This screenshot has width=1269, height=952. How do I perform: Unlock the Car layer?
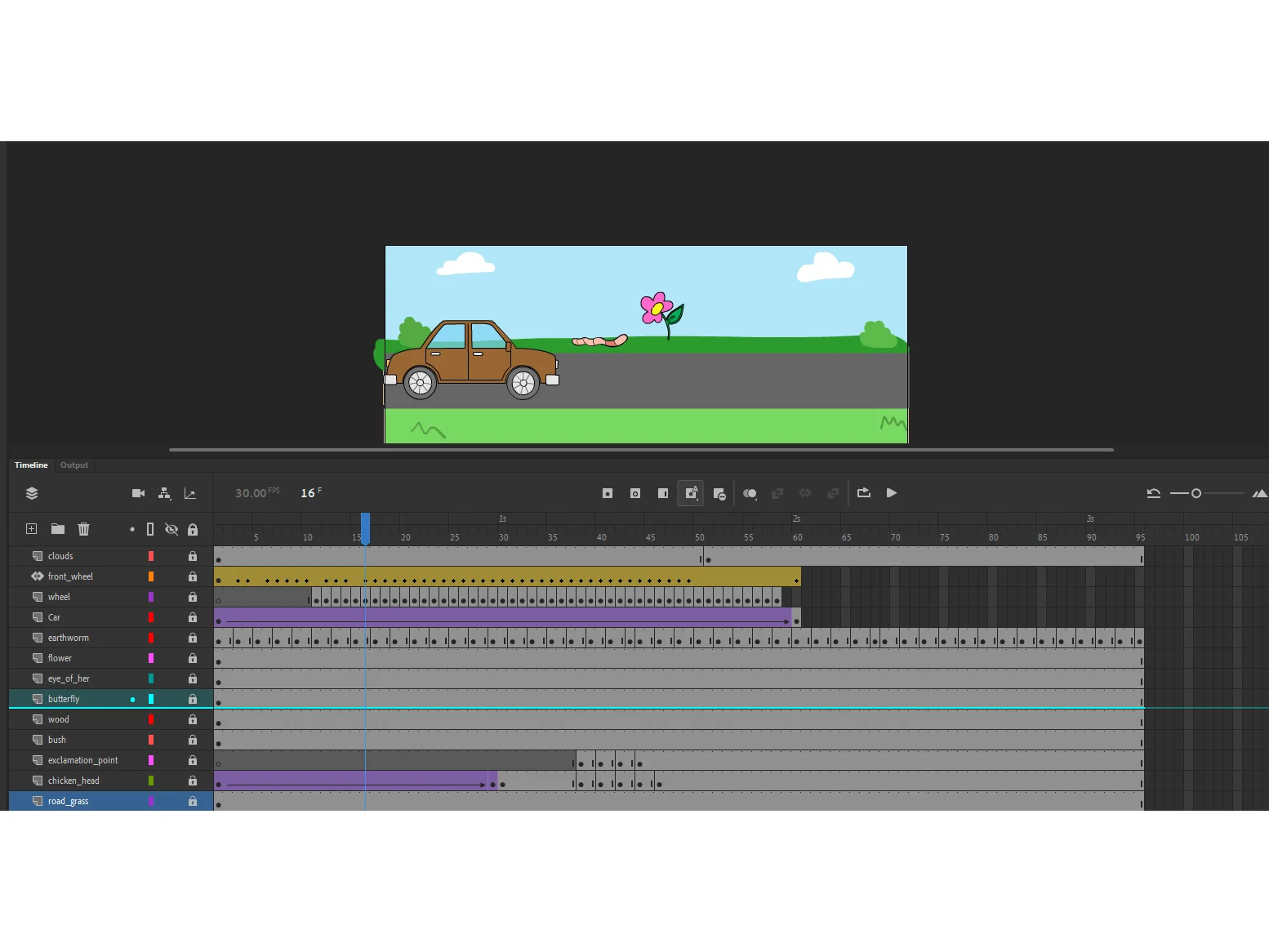point(193,617)
